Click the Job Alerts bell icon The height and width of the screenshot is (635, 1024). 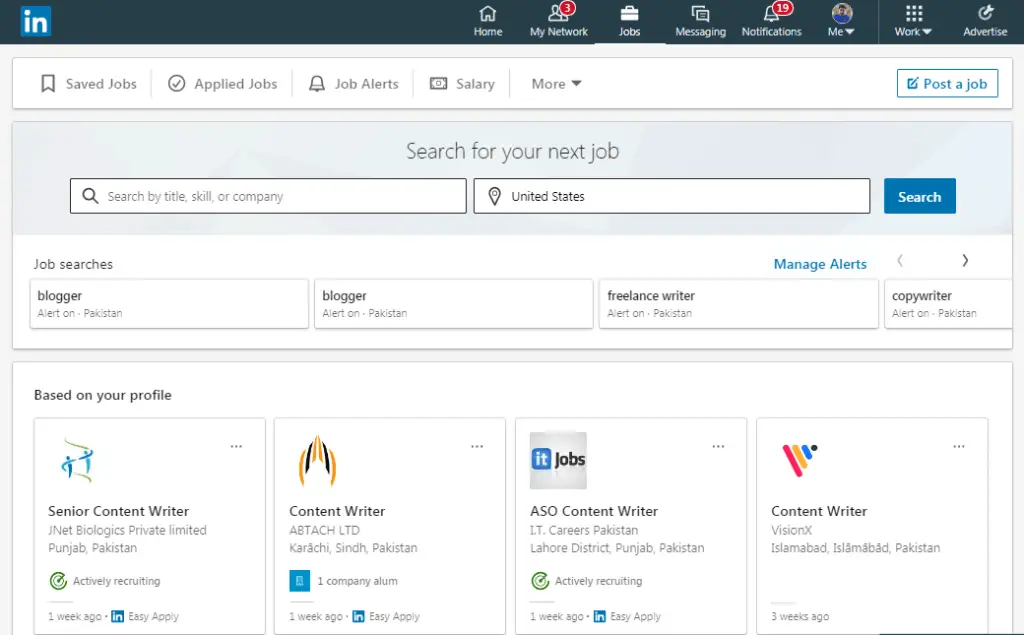tap(317, 84)
